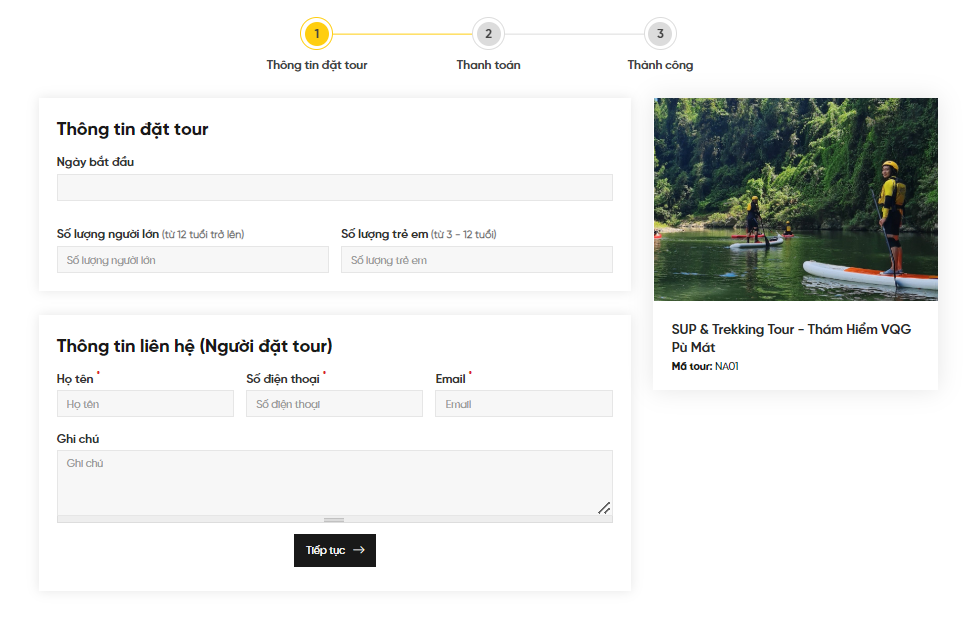Open the SUP & Trekking Tour title link

(x=791, y=338)
